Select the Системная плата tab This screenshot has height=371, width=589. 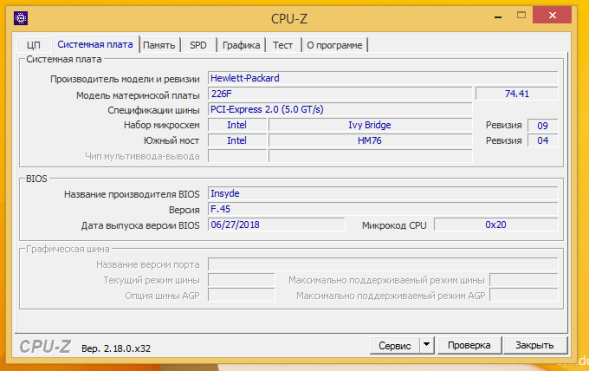tap(95, 44)
